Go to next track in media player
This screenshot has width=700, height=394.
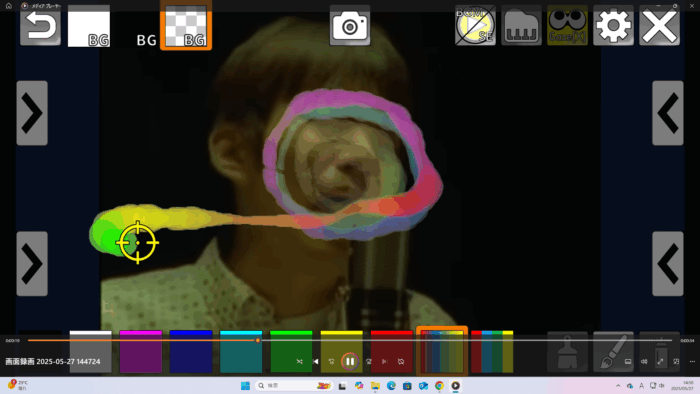coord(384,361)
